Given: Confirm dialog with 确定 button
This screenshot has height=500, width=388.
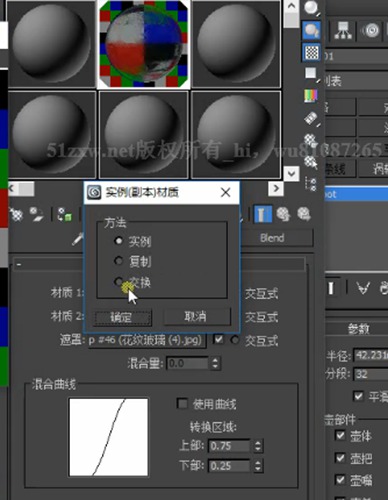Looking at the screenshot, I should pyautogui.click(x=121, y=317).
